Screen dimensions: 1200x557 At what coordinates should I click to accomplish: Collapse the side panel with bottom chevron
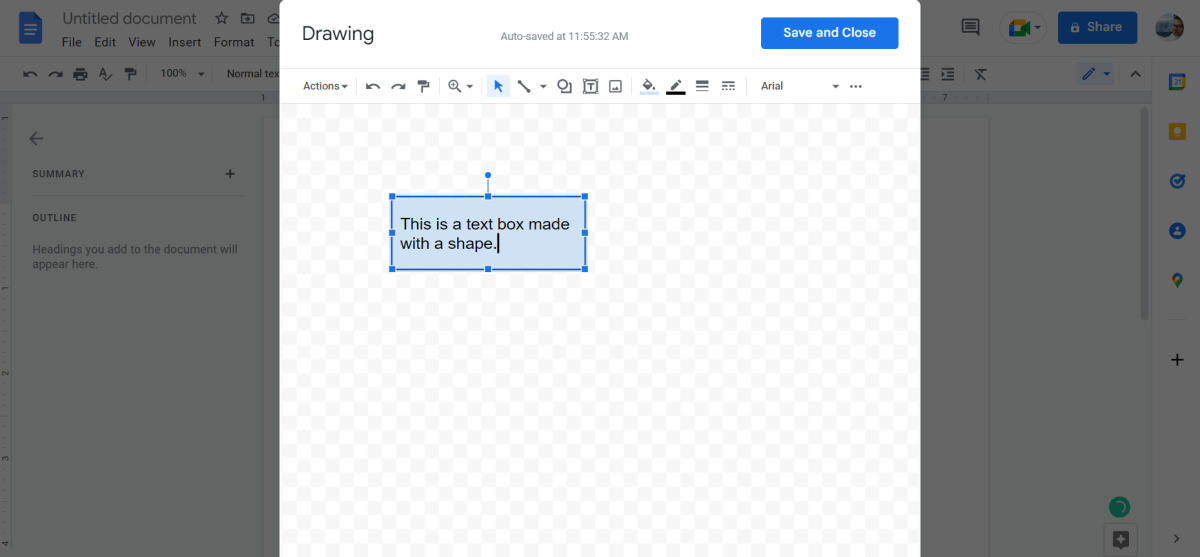[x=1177, y=540]
